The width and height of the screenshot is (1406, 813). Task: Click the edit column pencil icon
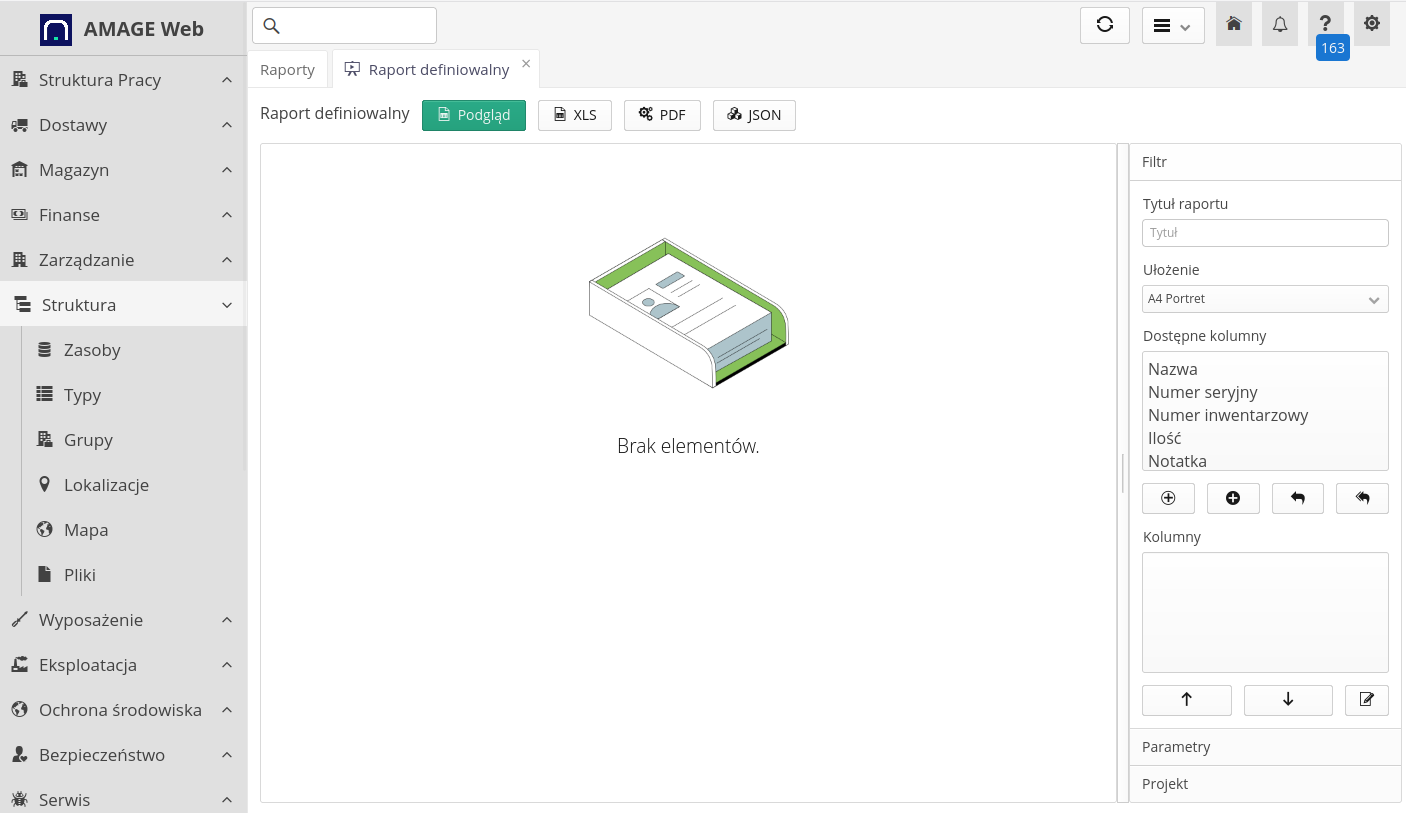[x=1366, y=700]
